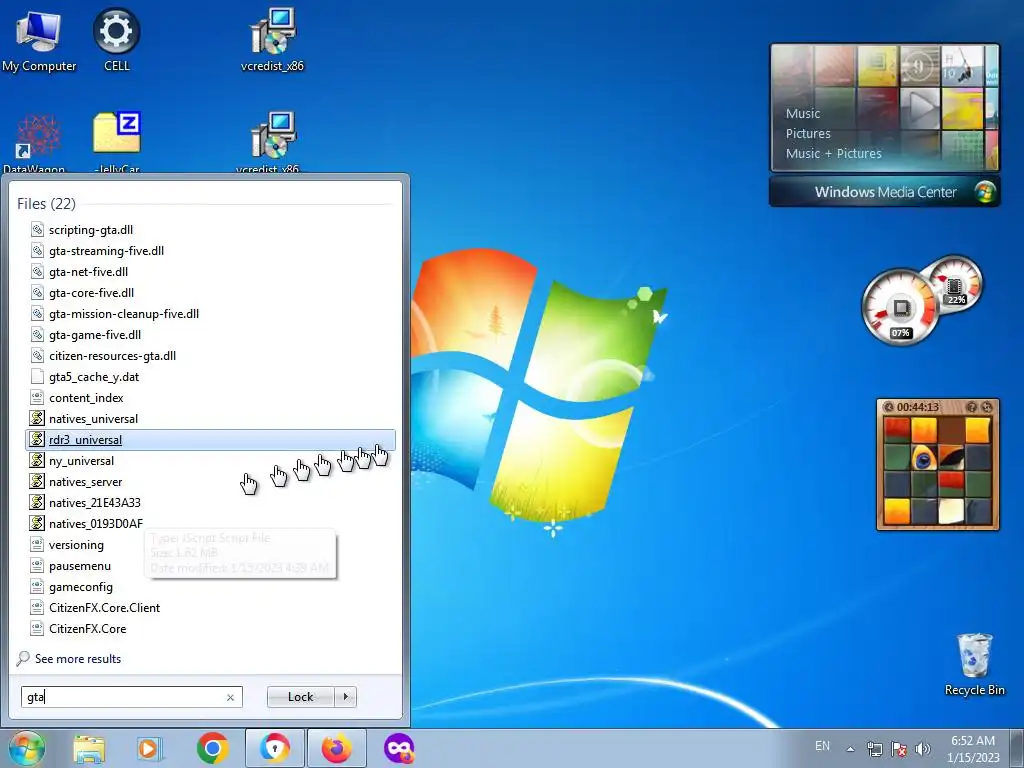Click the white puzzle tile

pos(950,511)
